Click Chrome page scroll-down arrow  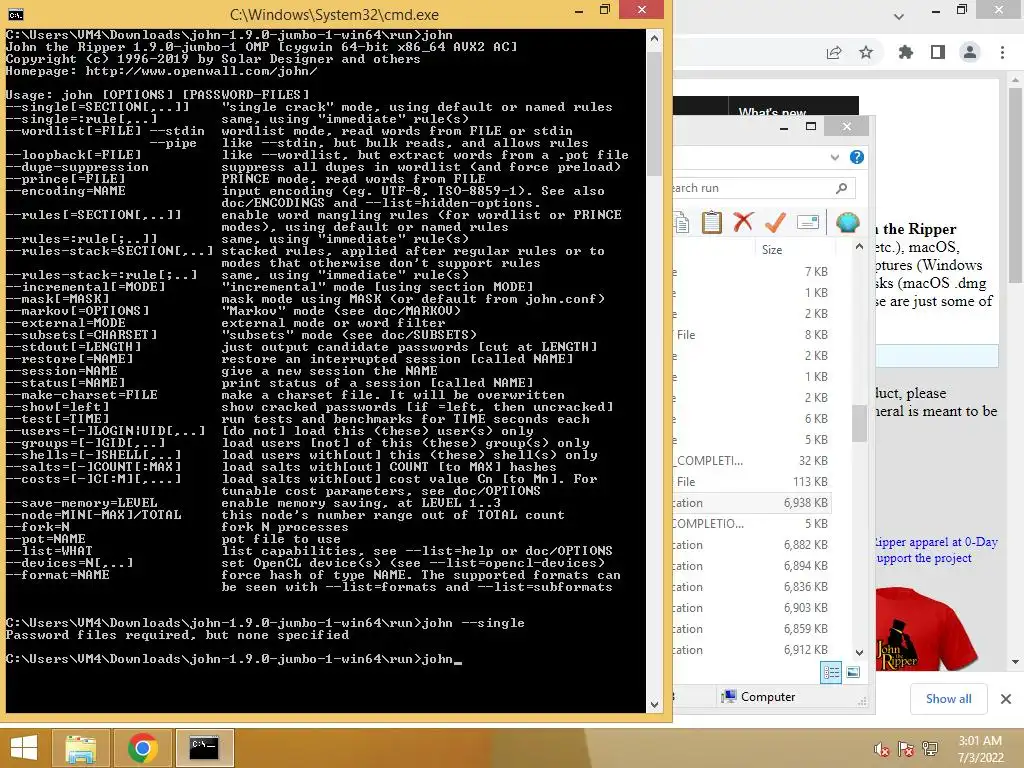(1016, 662)
